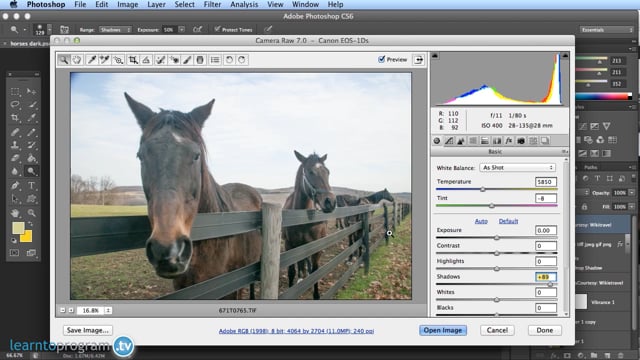Click the Open Image button

click(x=443, y=330)
